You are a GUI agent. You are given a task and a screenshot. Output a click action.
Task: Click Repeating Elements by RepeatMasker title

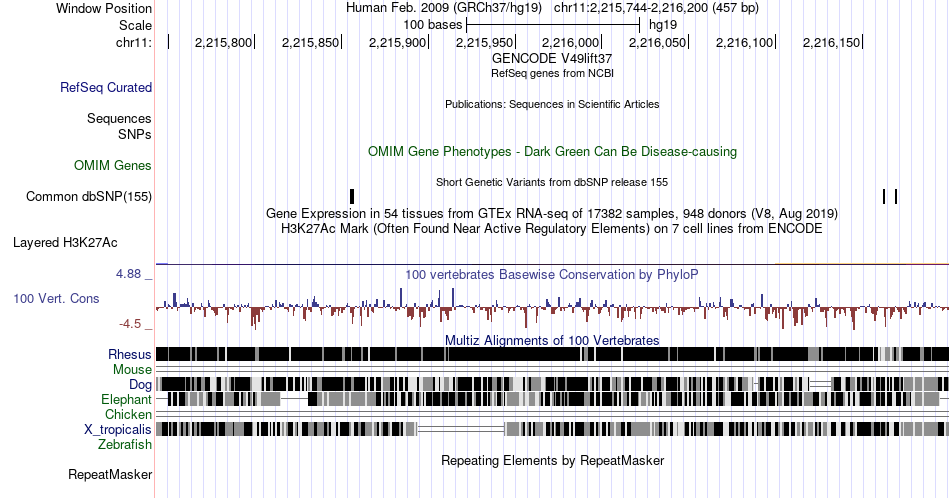pyautogui.click(x=552, y=460)
